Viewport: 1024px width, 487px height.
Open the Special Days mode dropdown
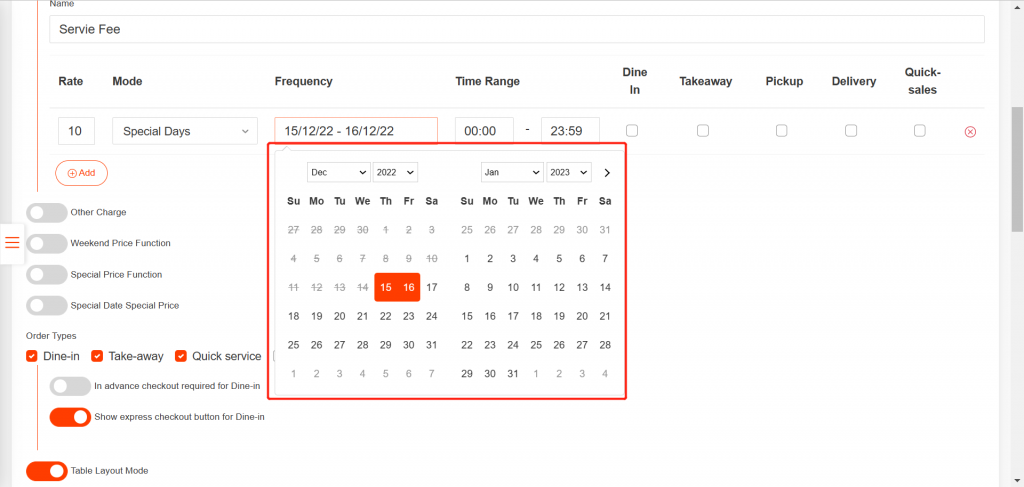pyautogui.click(x=184, y=131)
